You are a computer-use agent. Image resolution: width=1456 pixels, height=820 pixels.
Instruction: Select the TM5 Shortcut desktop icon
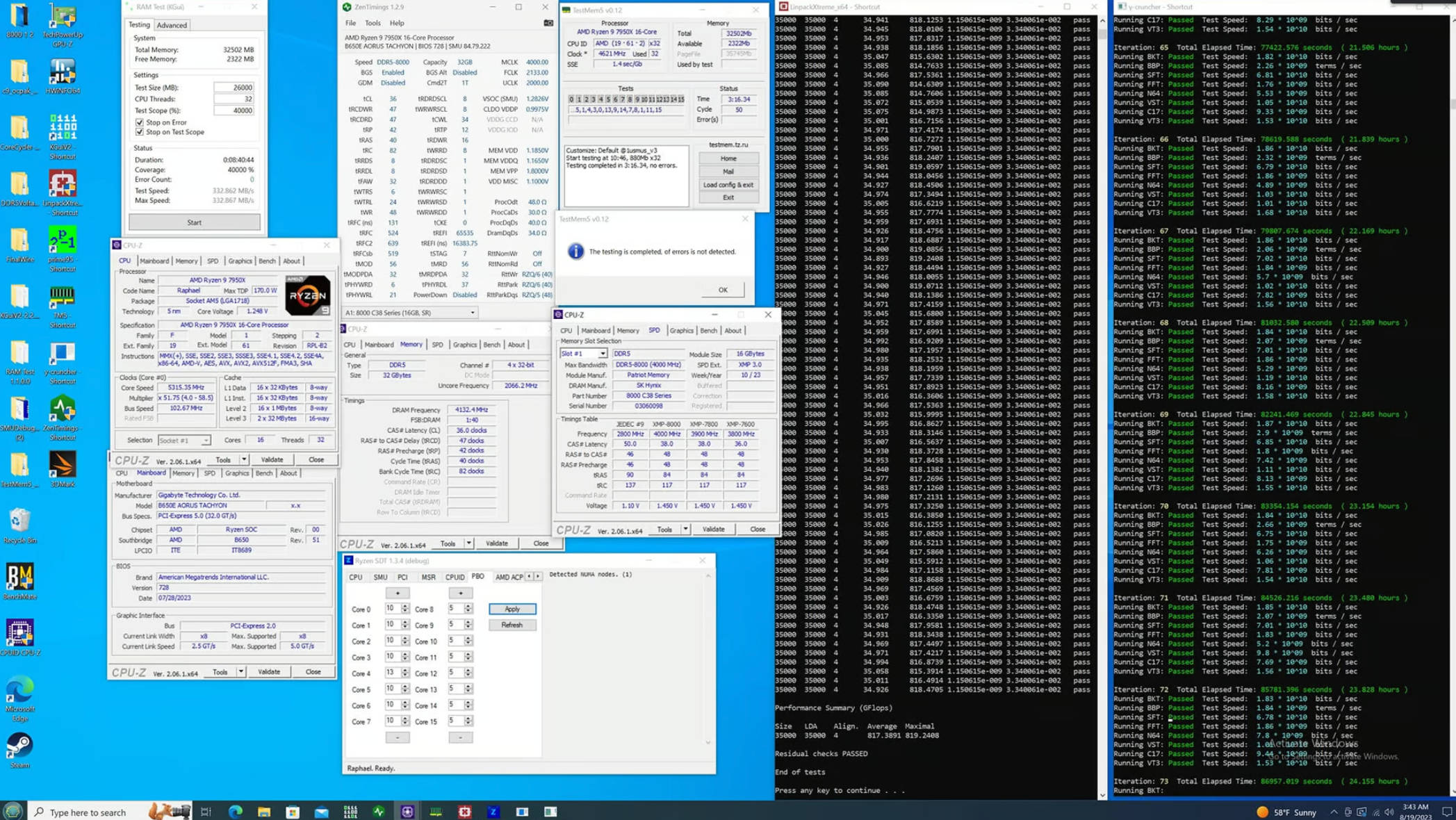click(x=63, y=306)
